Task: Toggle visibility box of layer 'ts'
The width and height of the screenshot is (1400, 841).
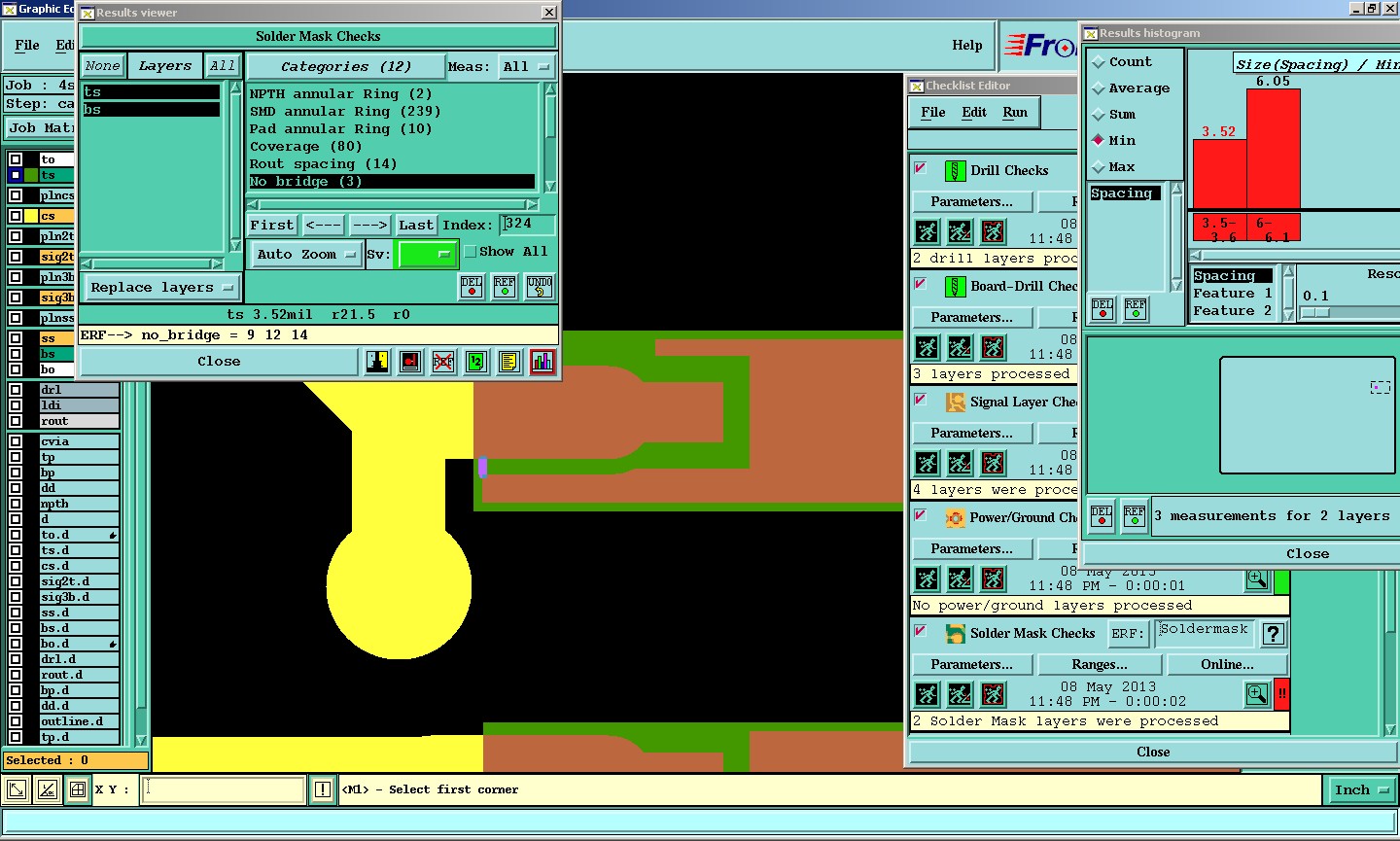Action: point(16,175)
